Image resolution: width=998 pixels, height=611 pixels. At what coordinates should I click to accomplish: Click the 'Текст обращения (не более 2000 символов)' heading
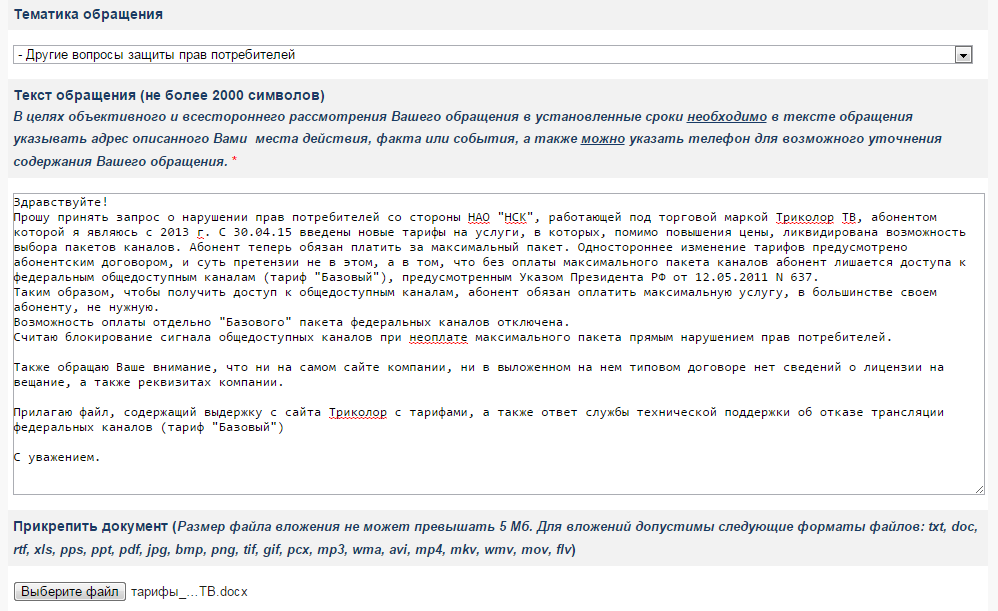tap(169, 95)
